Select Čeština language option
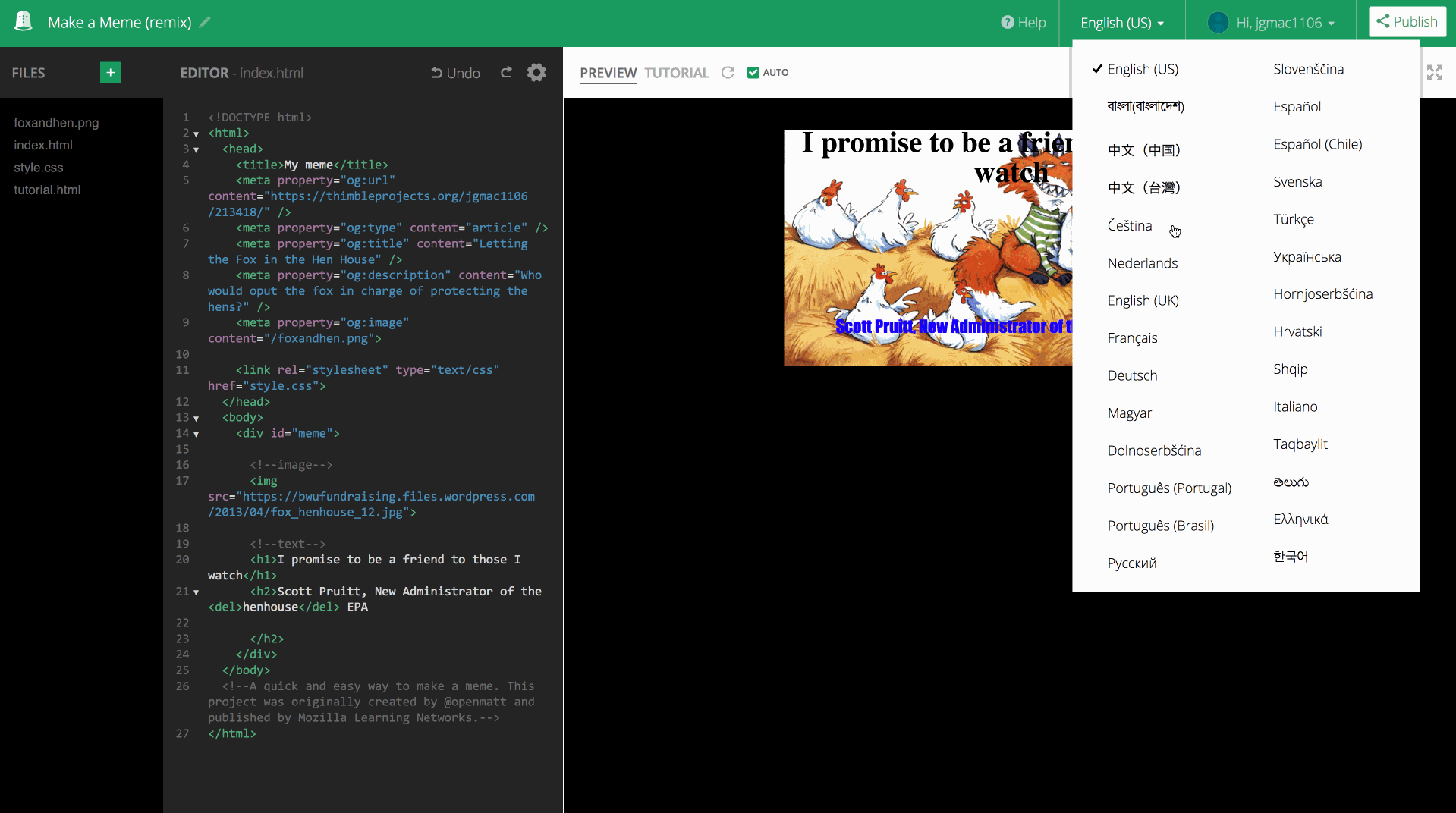This screenshot has width=1456, height=813. 1130,225
